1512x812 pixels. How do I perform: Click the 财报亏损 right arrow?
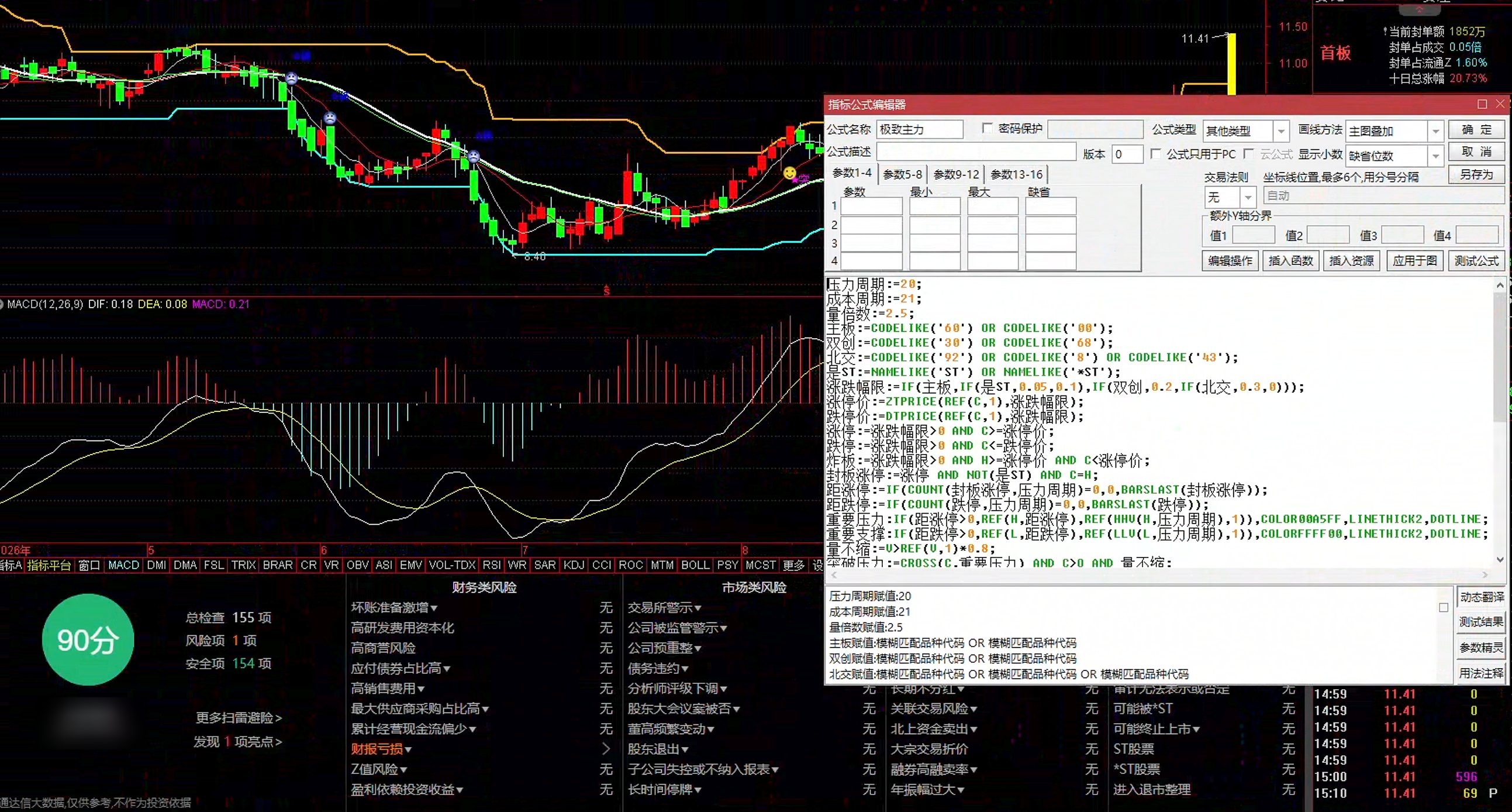point(606,749)
